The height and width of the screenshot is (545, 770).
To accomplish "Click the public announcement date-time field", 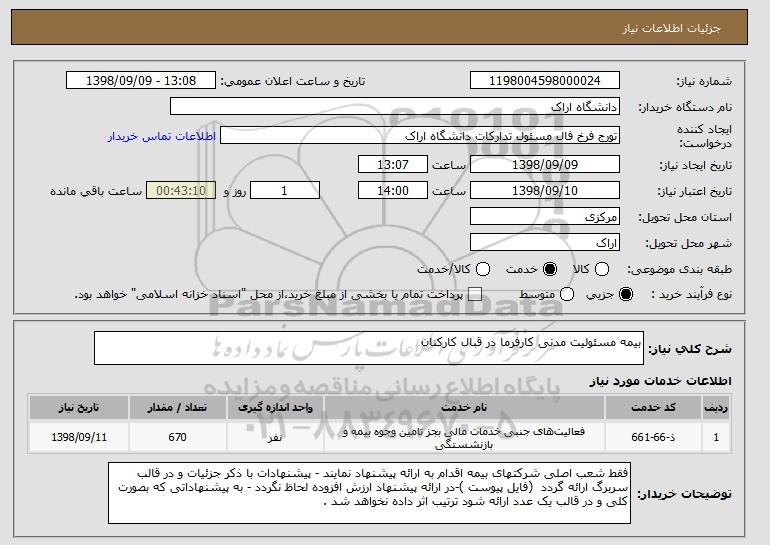I will tap(141, 81).
